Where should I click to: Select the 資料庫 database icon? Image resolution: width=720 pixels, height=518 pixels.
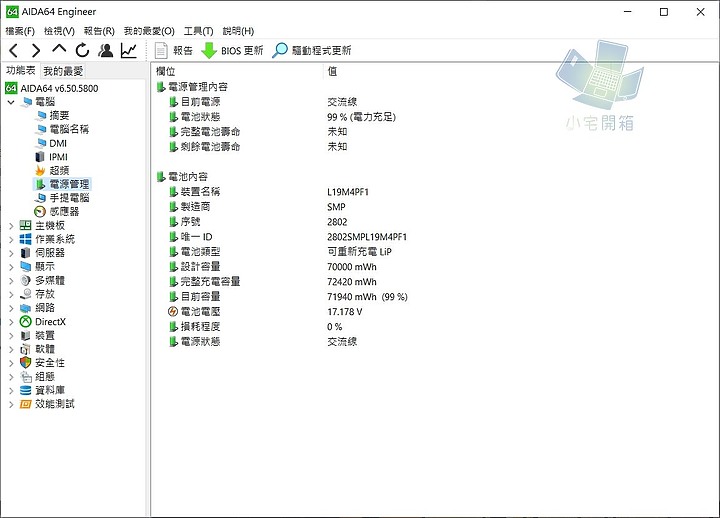[x=26, y=390]
